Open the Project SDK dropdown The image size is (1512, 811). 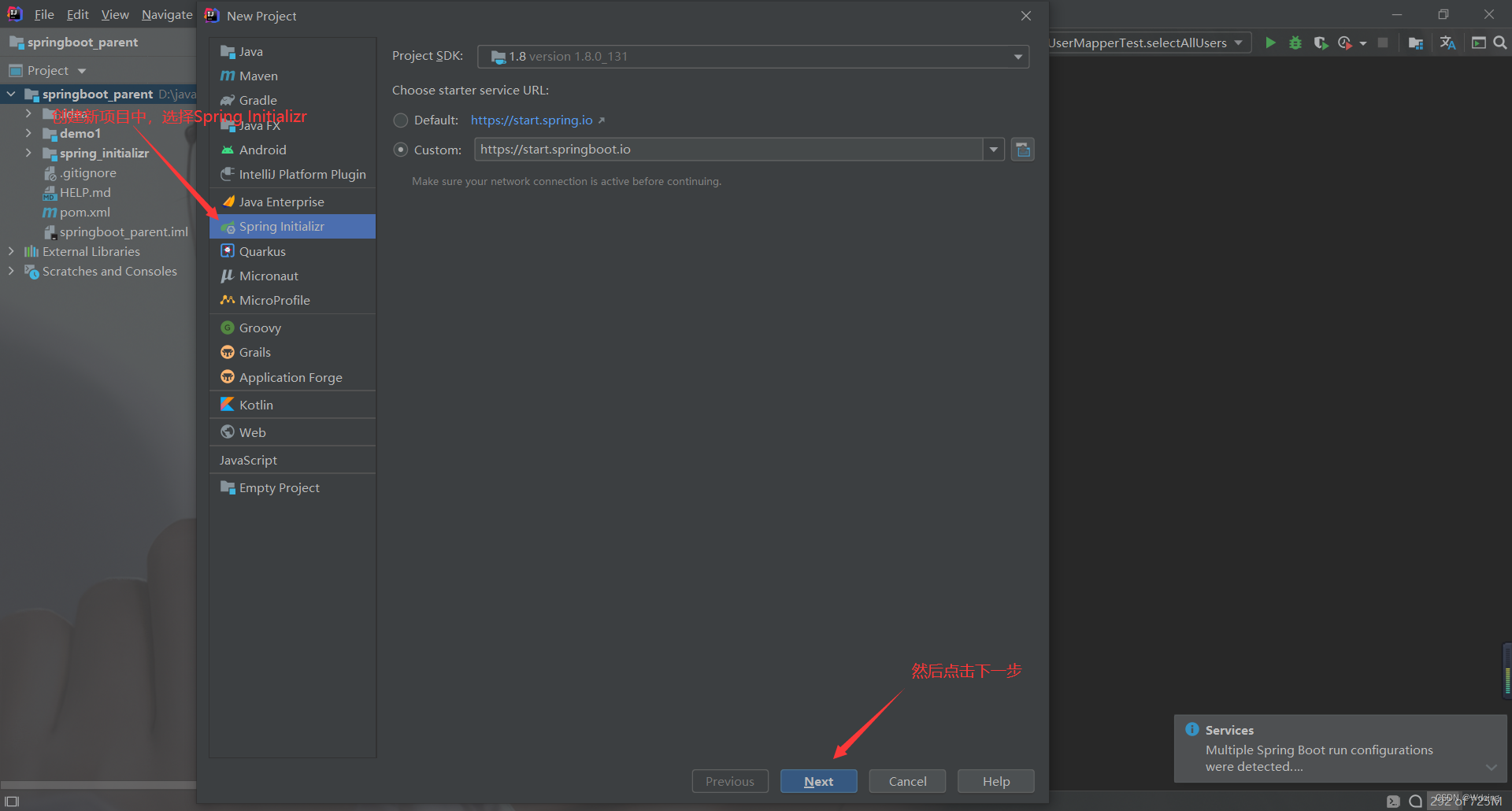click(753, 57)
